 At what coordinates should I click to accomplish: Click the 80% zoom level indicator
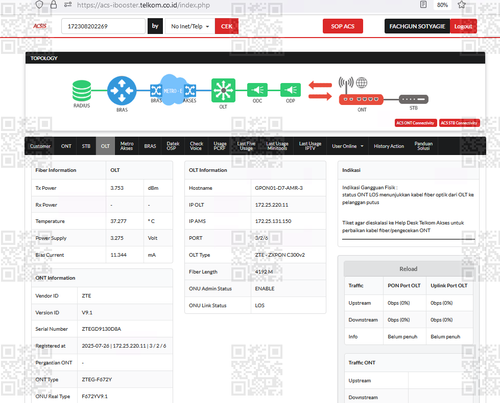[x=442, y=5]
